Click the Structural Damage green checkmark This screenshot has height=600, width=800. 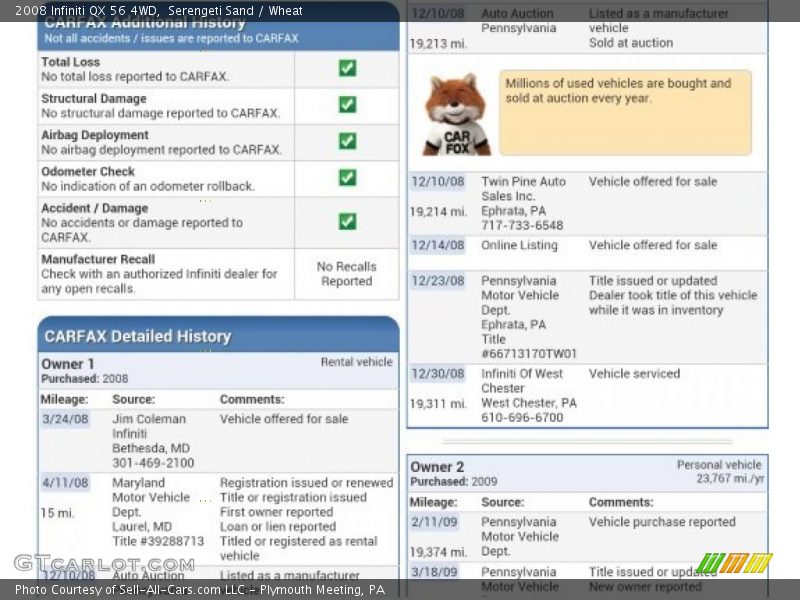point(347,105)
